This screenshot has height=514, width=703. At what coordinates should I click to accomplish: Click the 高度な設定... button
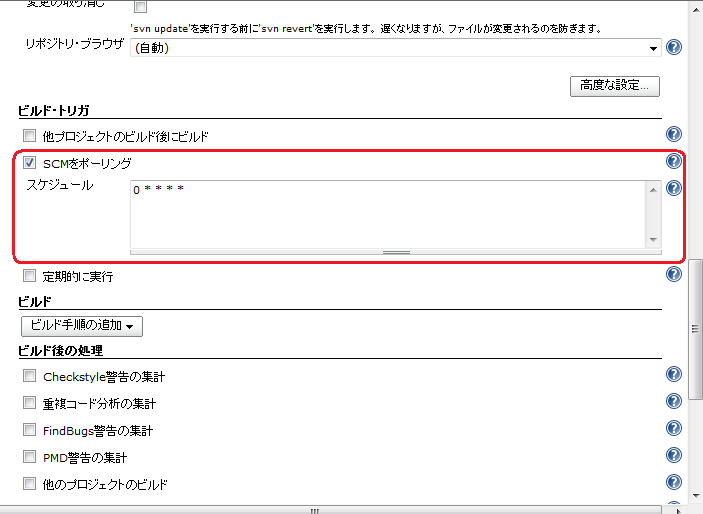pos(615,86)
